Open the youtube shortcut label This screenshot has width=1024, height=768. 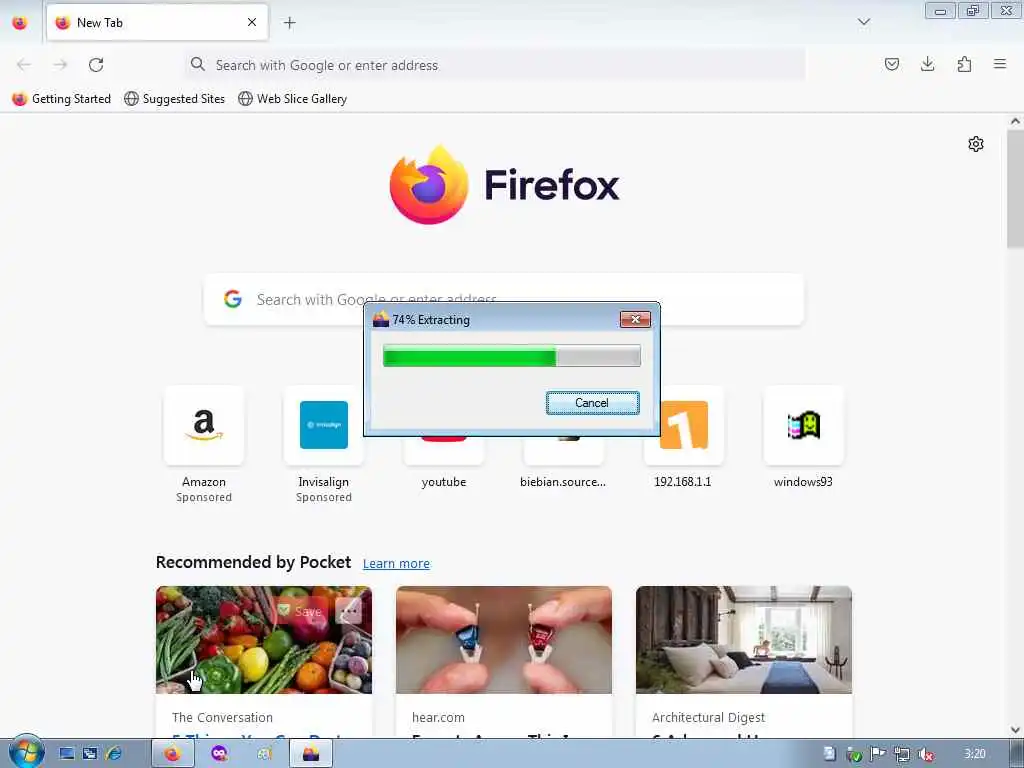[x=444, y=482]
